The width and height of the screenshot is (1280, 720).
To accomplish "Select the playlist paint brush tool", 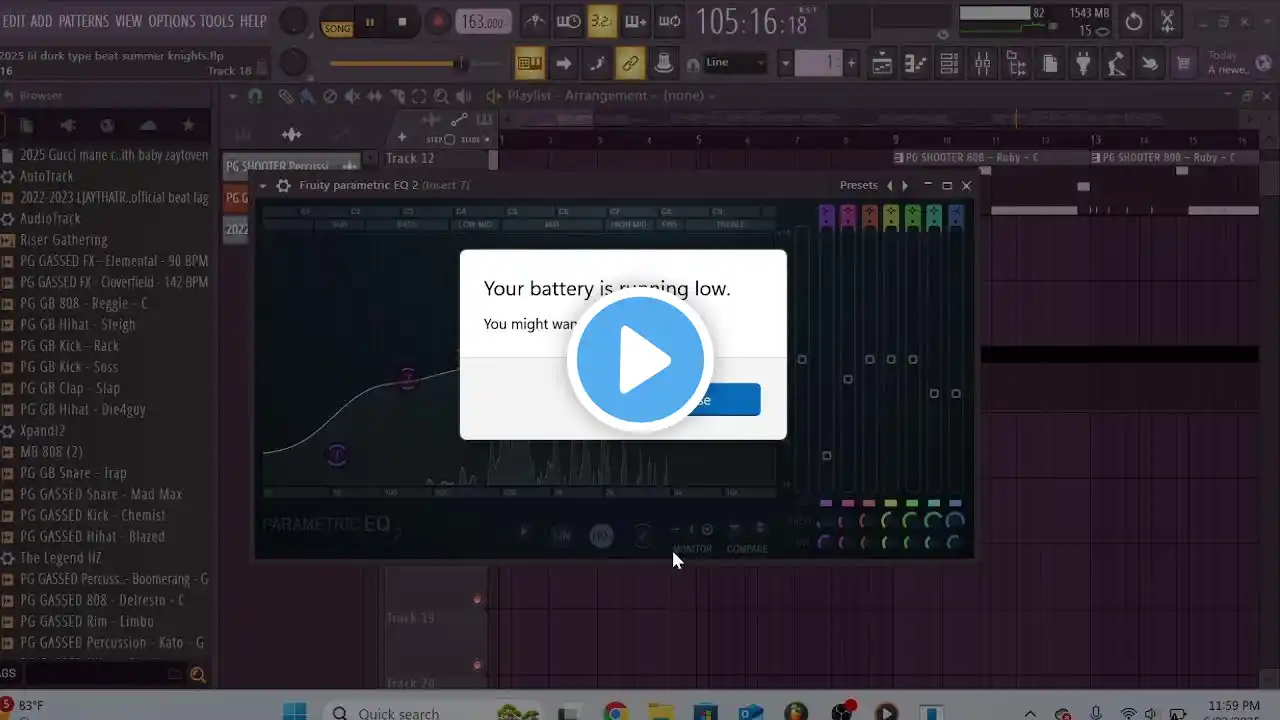I will [x=308, y=96].
